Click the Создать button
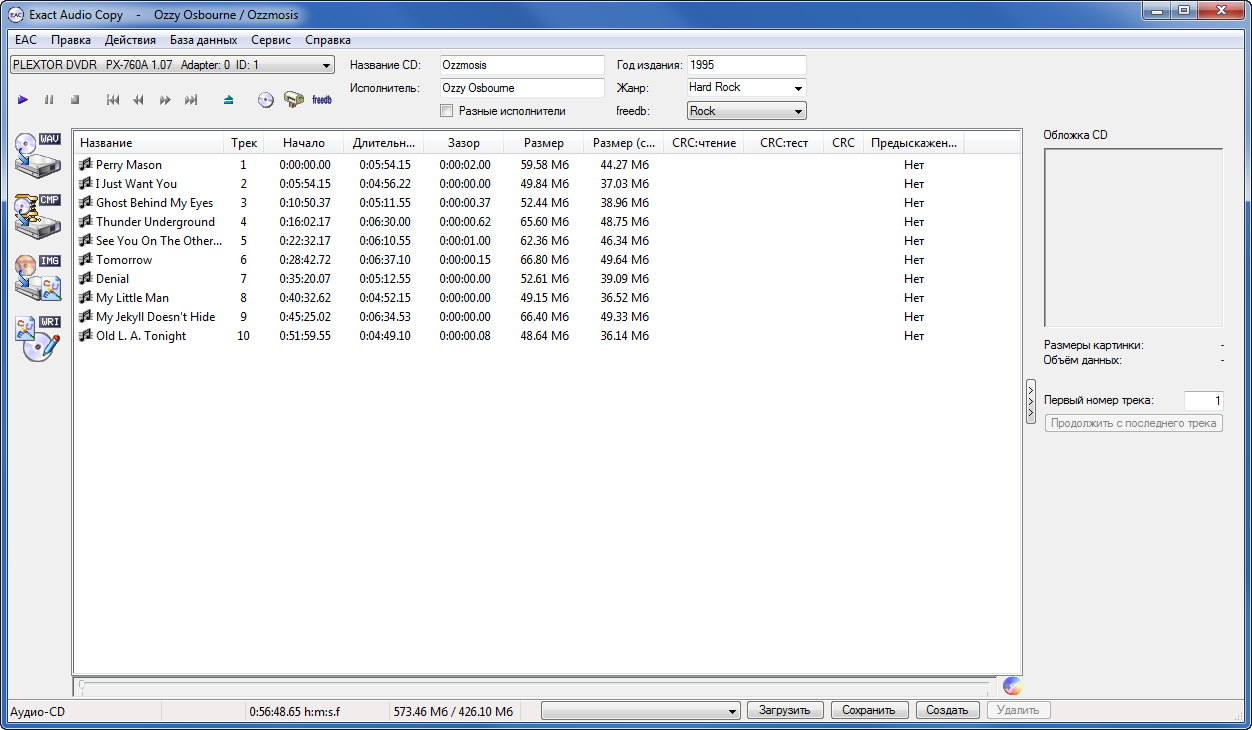 947,711
